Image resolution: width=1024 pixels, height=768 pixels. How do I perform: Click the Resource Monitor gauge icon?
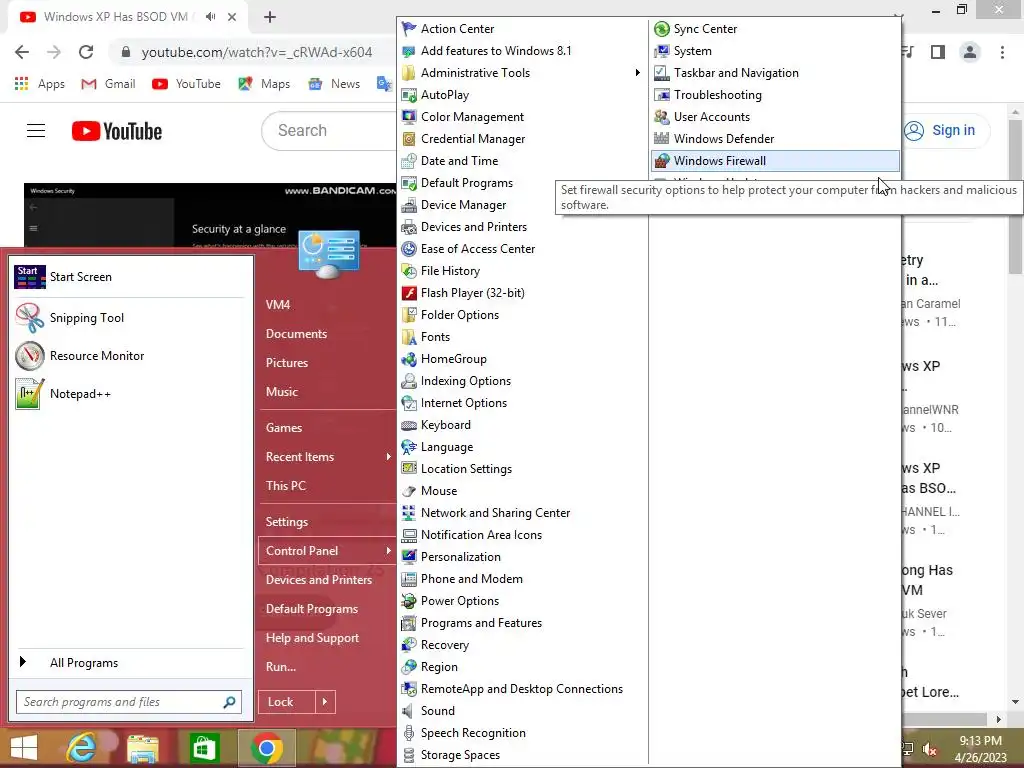tap(30, 356)
